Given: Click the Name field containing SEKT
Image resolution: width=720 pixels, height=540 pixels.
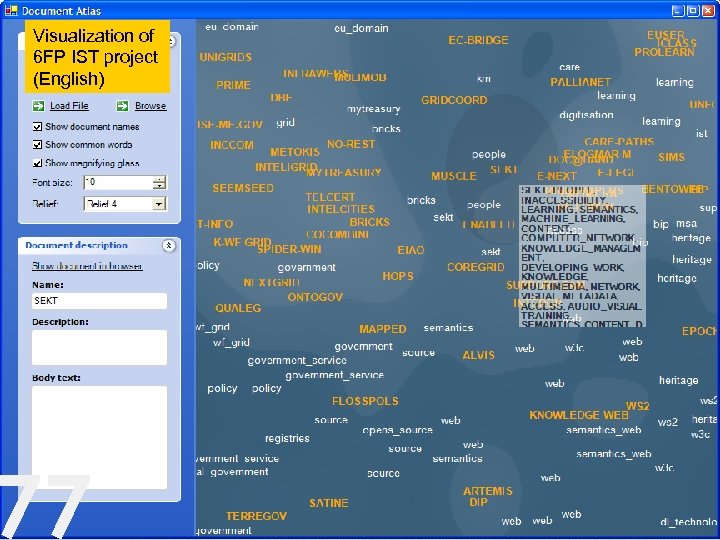Looking at the screenshot, I should (99, 301).
